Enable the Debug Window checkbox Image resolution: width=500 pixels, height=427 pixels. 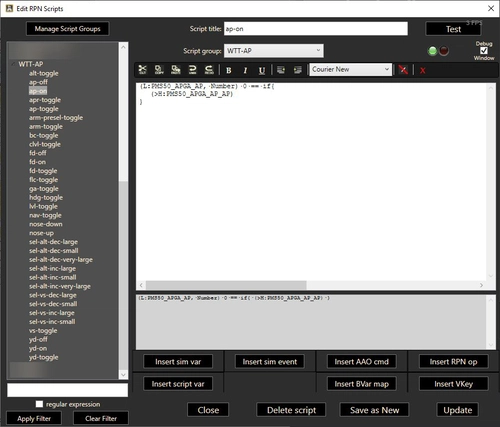(x=484, y=51)
